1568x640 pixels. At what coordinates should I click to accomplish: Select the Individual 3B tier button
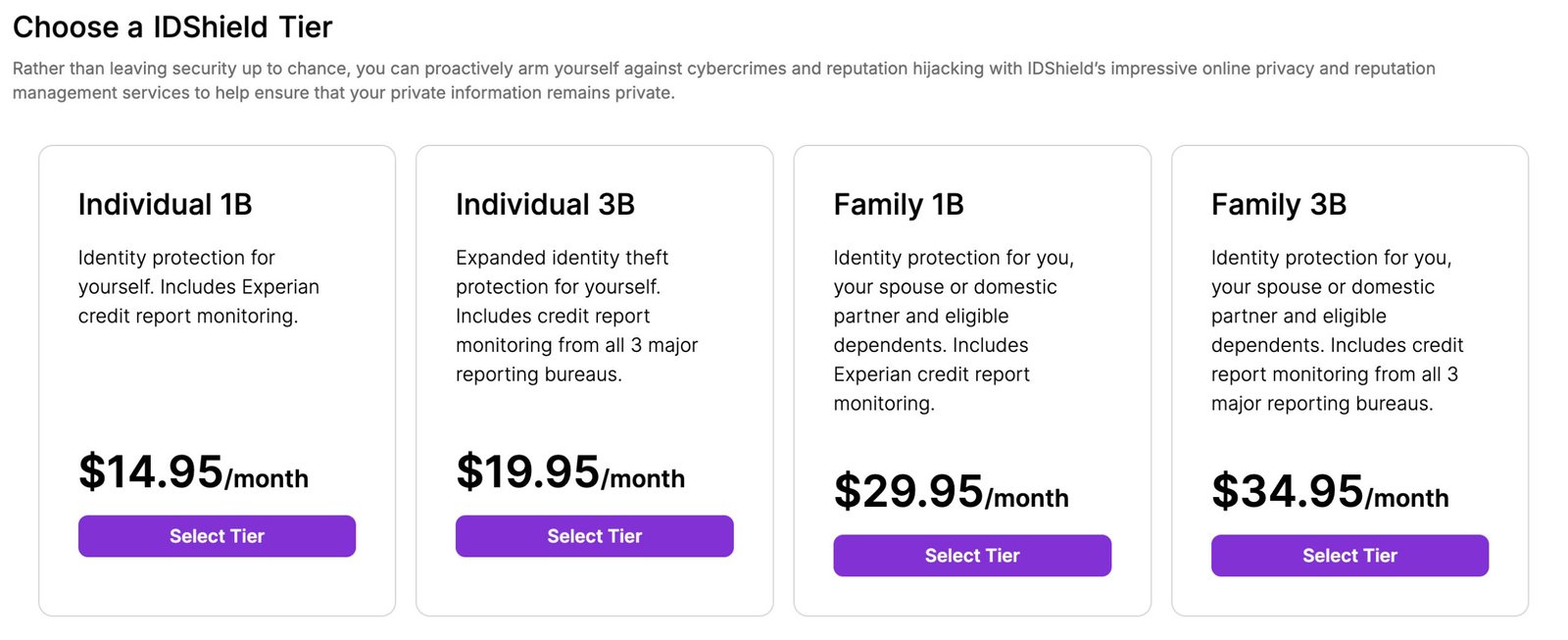click(x=594, y=536)
